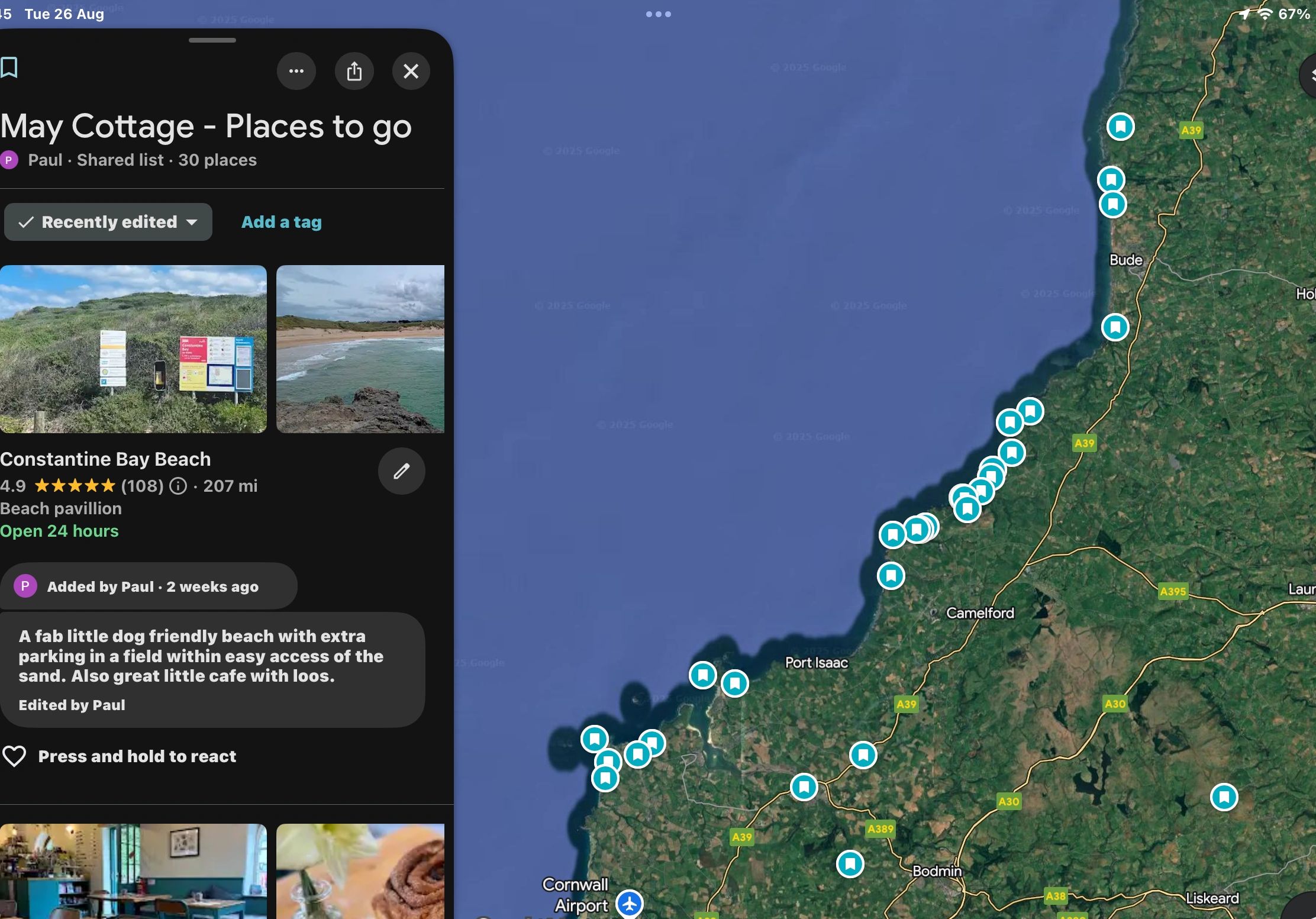The image size is (1316, 919).
Task: Expand the Recently edited sort dropdown
Action: [108, 222]
